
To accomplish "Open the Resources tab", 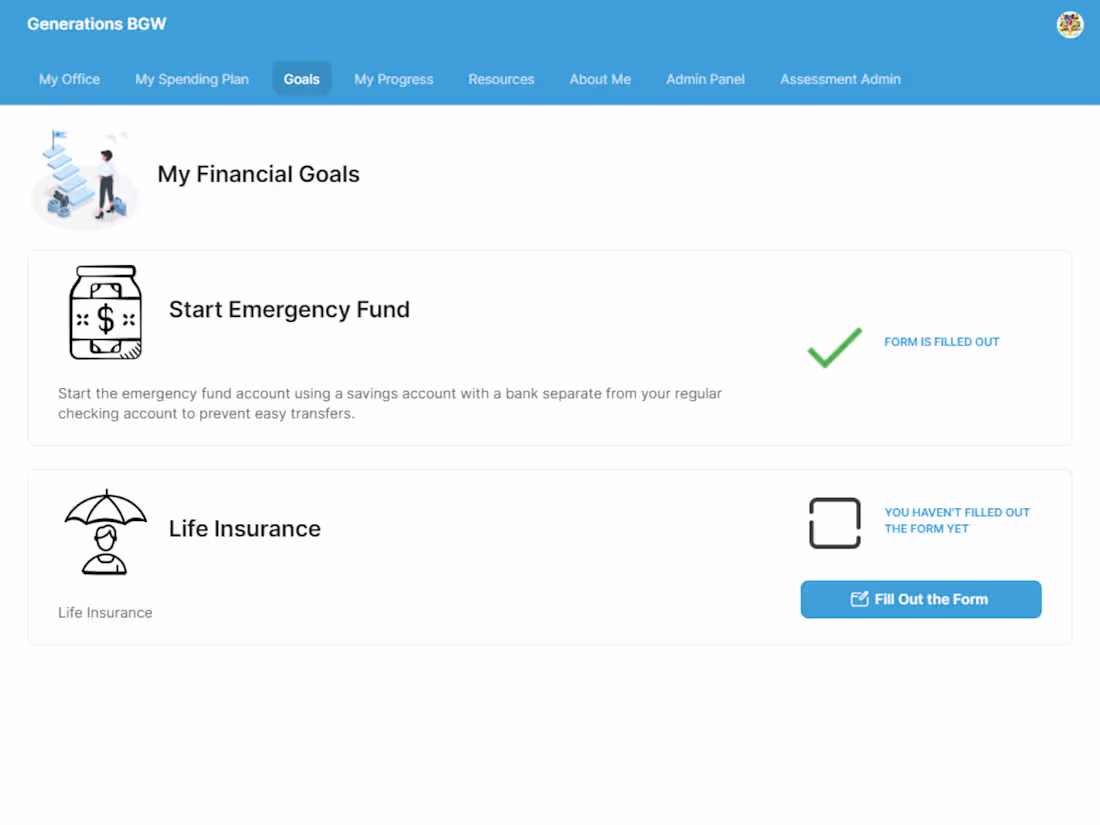I will click(502, 79).
